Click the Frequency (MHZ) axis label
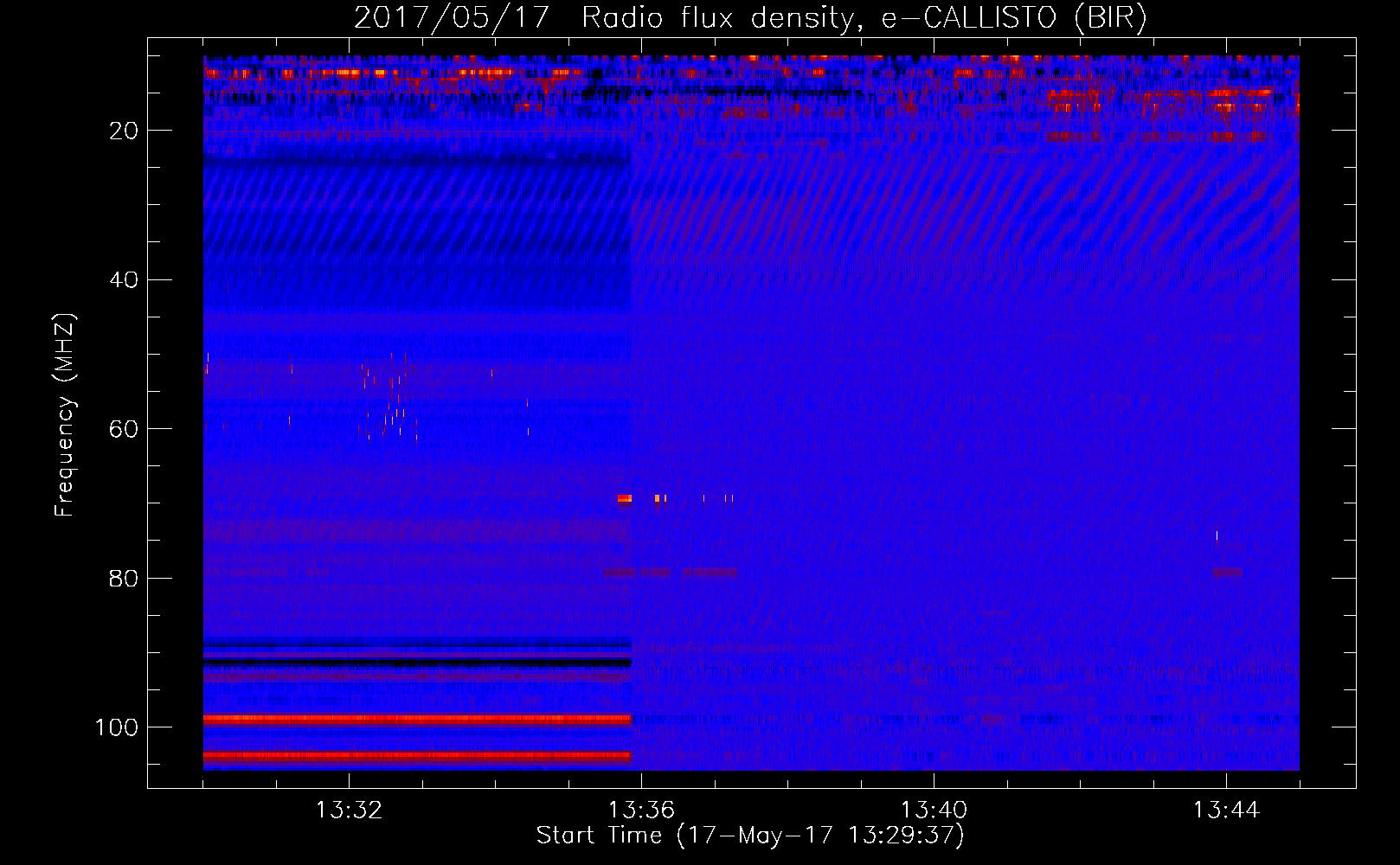1400x865 pixels. [x=65, y=415]
